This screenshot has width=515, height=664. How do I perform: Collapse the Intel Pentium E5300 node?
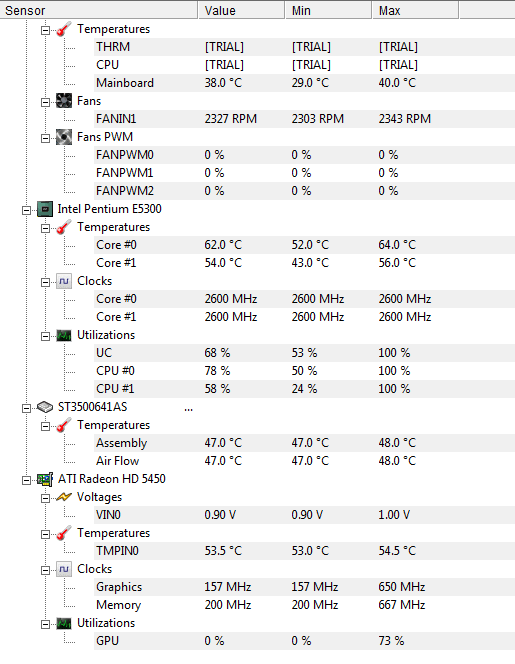point(26,210)
